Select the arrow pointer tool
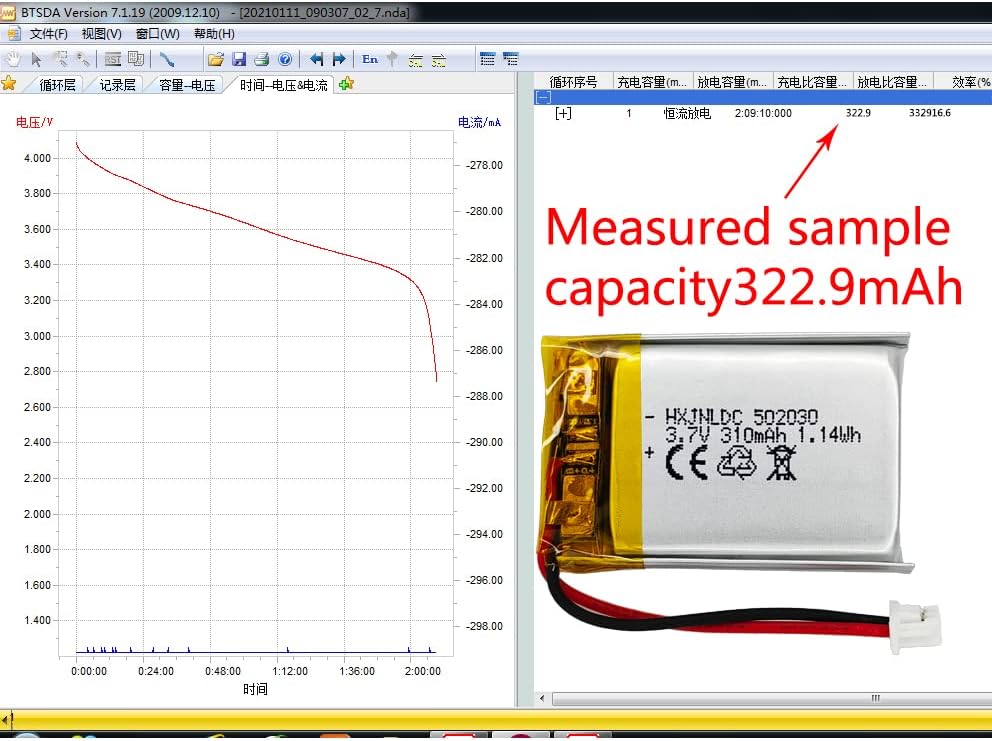Viewport: 992px width, 741px height. pos(37,59)
